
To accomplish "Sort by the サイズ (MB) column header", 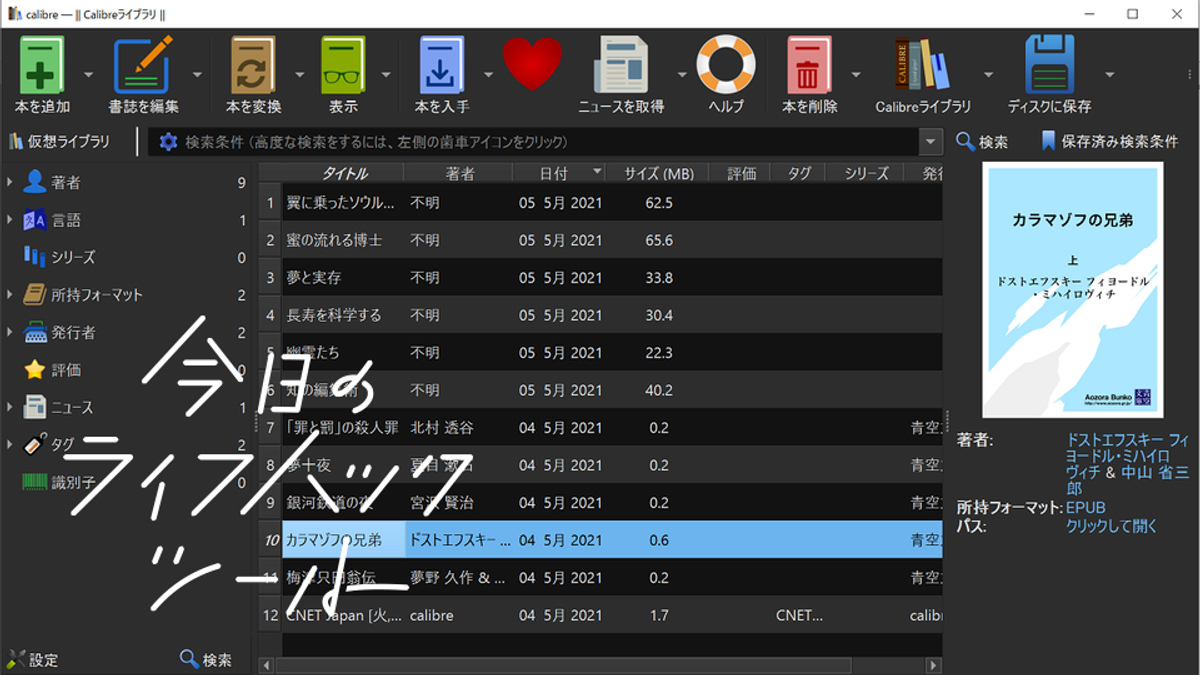I will pyautogui.click(x=658, y=173).
